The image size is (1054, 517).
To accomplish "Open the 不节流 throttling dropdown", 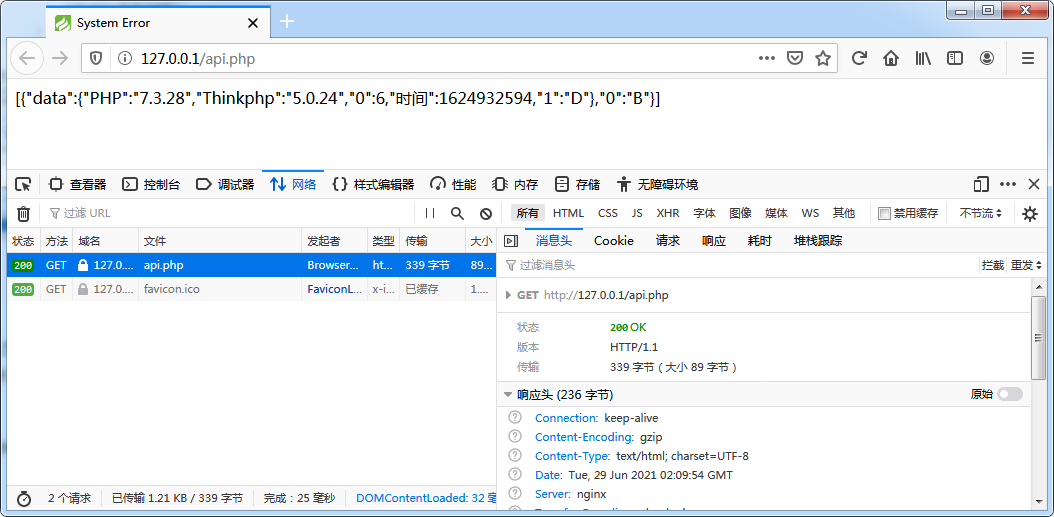I will (981, 213).
